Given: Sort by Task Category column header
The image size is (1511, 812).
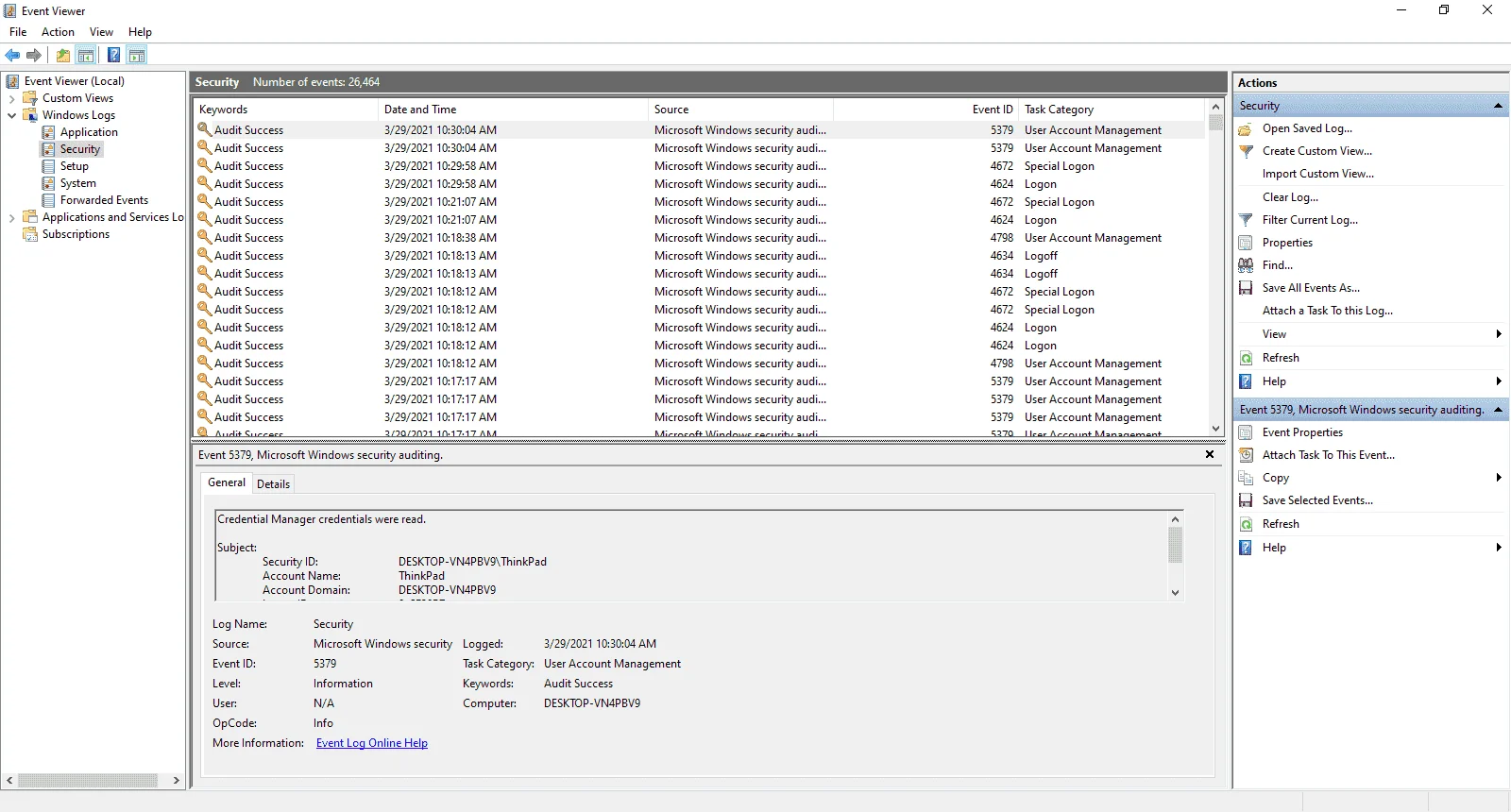Looking at the screenshot, I should [x=1112, y=110].
